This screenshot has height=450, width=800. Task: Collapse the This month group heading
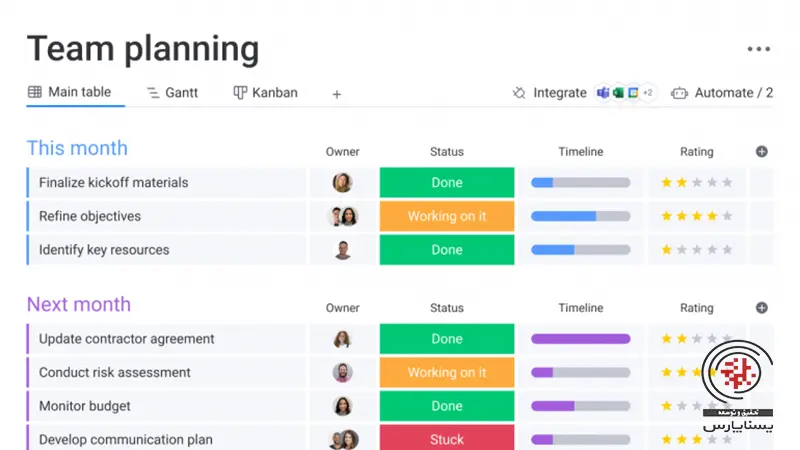(77, 148)
